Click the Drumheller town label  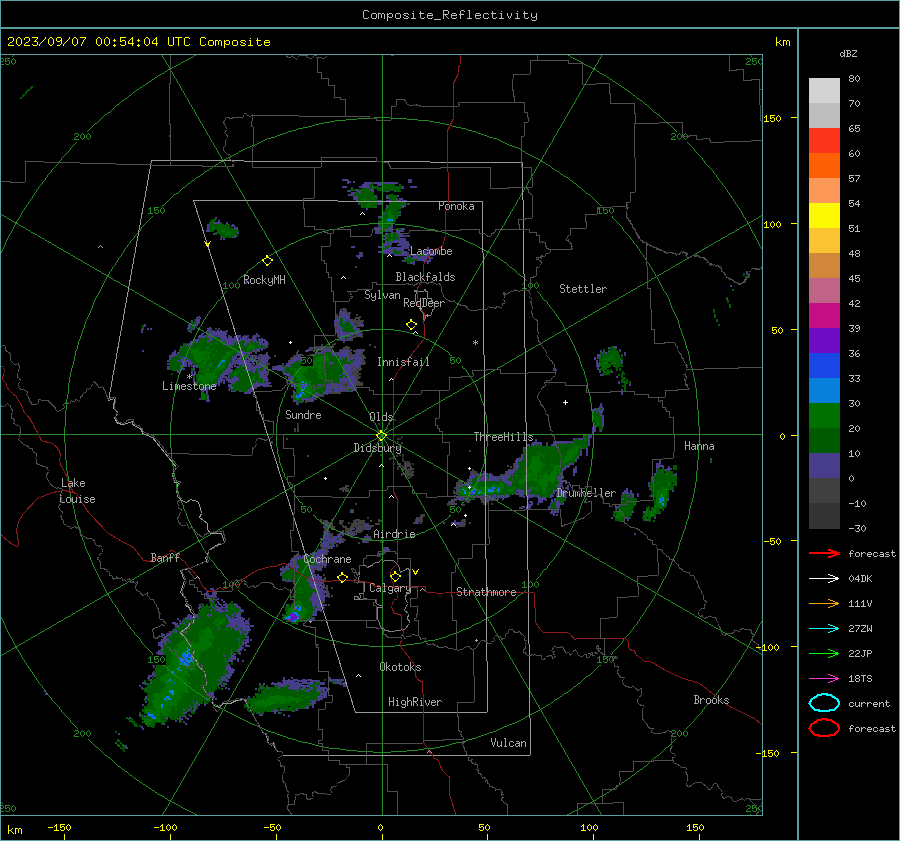point(586,493)
